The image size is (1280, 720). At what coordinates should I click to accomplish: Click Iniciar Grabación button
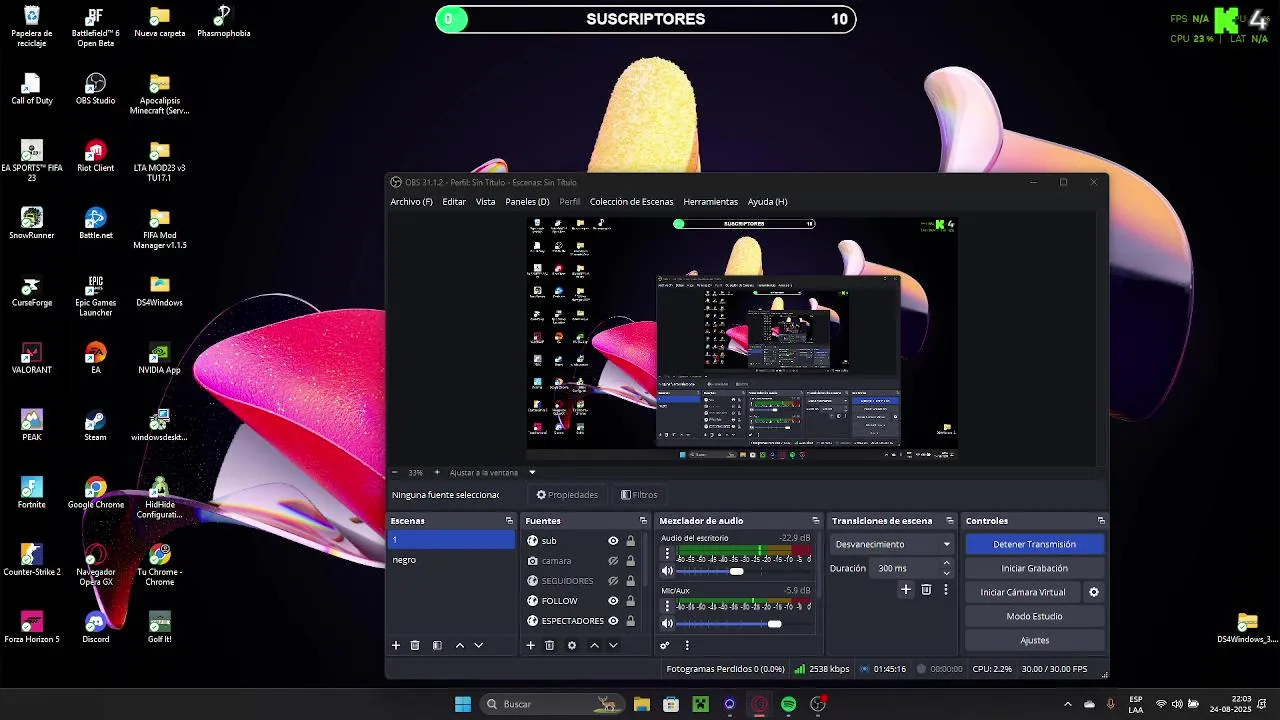tap(1034, 569)
